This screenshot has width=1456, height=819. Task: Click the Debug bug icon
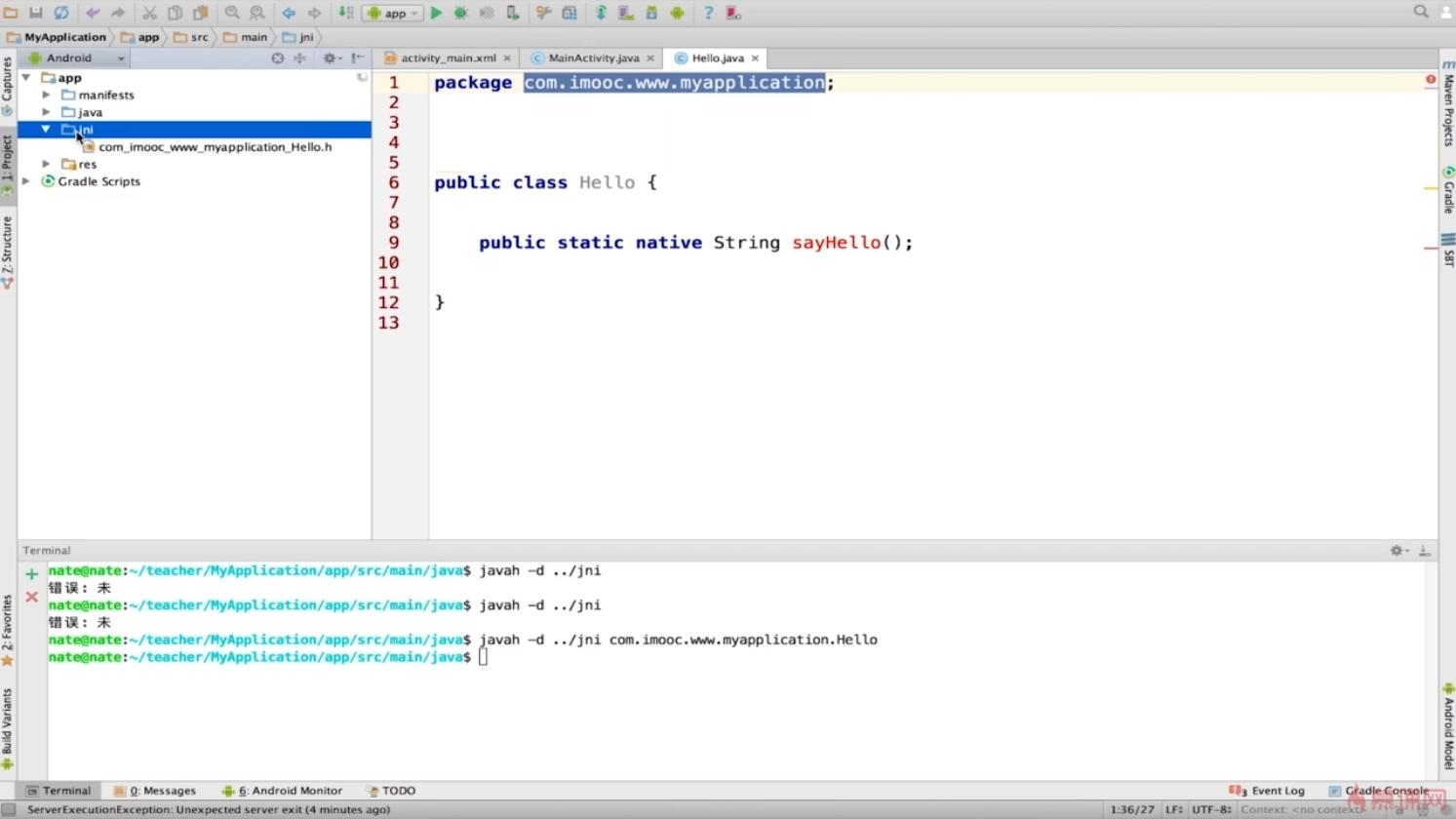[x=461, y=13]
